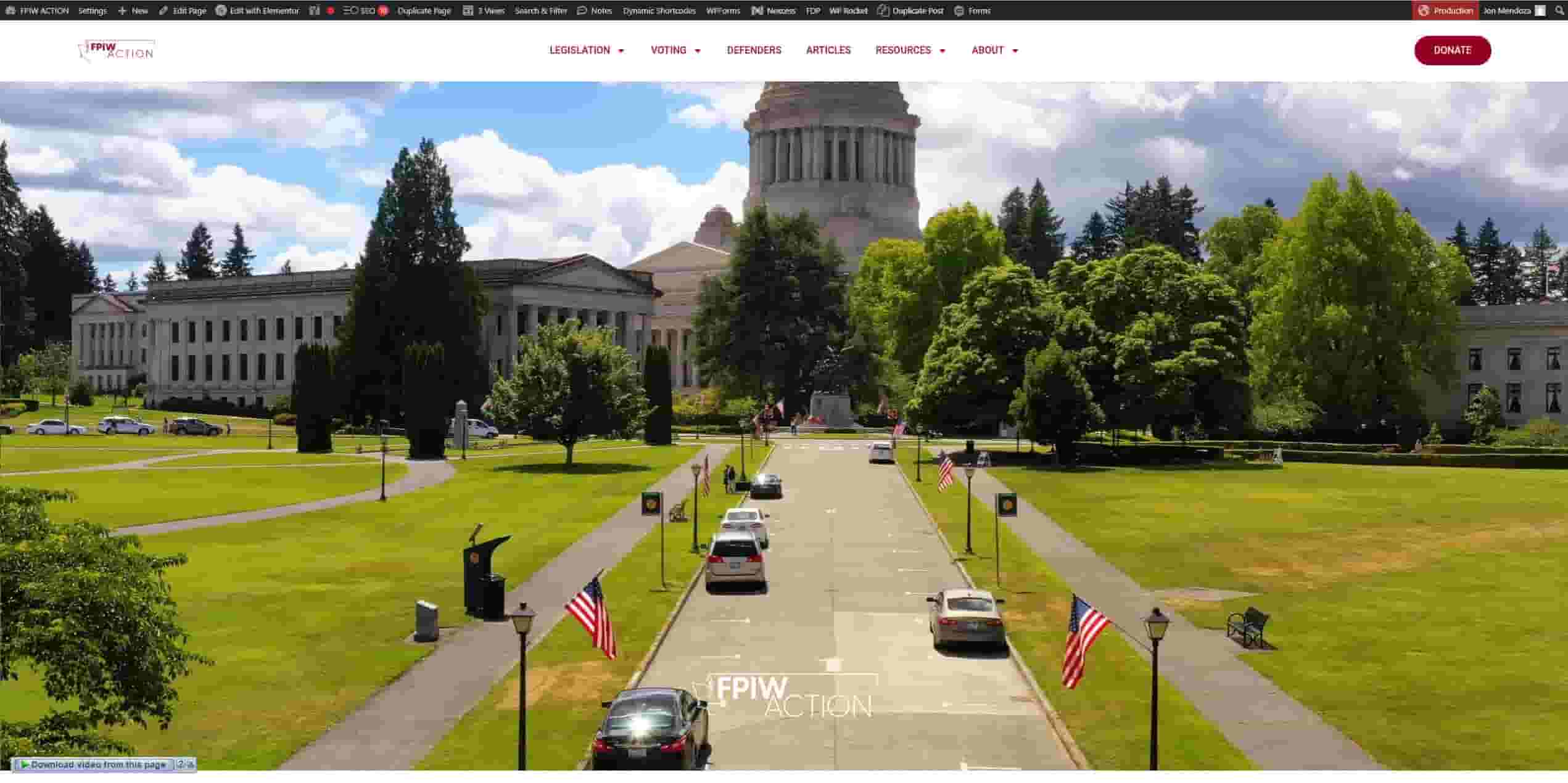Viewport: 1568px width, 783px height.
Task: Open the Articles nav item
Action: (x=828, y=50)
